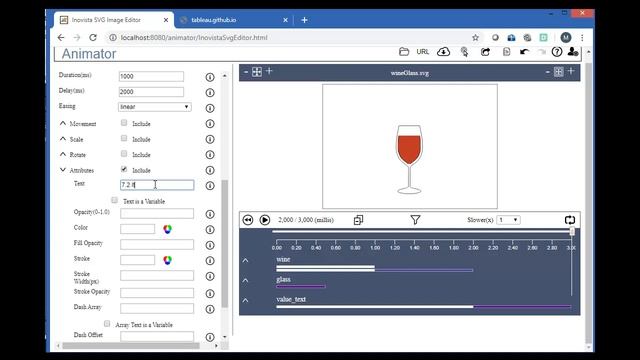Image resolution: width=640 pixels, height=360 pixels.
Task: Click the right-side grid icon in the canvas header
Action: [558, 72]
